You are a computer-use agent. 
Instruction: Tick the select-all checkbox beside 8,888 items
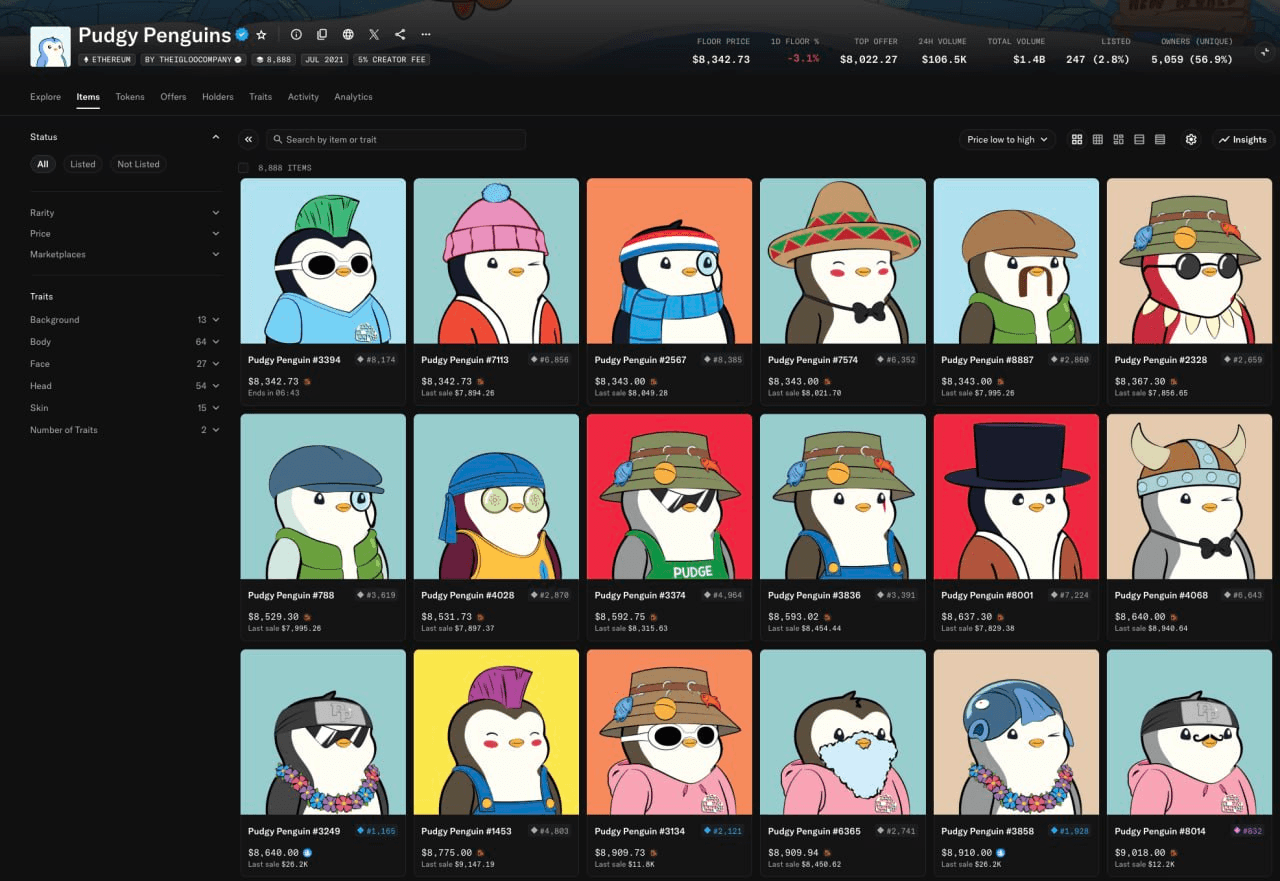[x=243, y=168]
